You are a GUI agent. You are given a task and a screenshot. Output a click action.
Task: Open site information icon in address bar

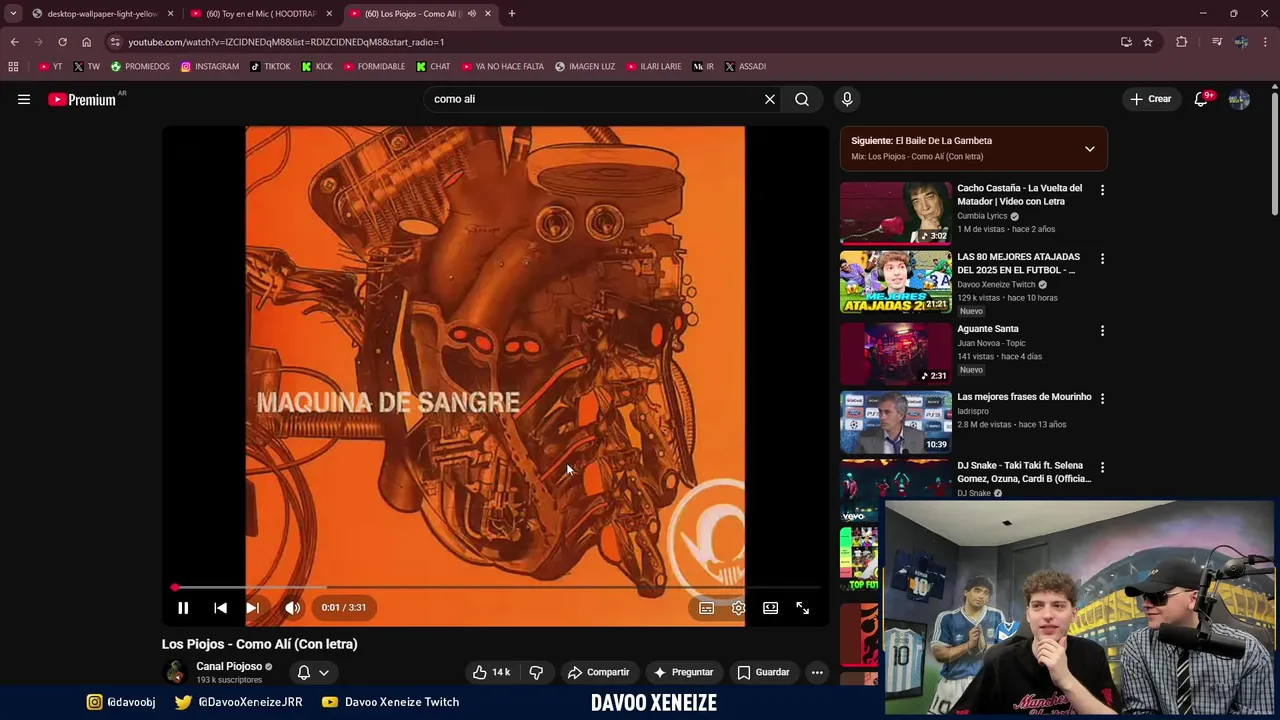pos(115,42)
